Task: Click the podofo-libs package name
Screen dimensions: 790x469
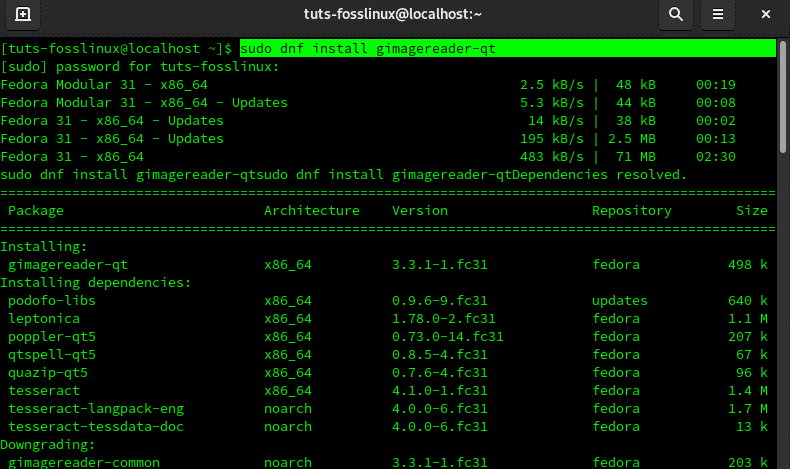Action: point(52,301)
